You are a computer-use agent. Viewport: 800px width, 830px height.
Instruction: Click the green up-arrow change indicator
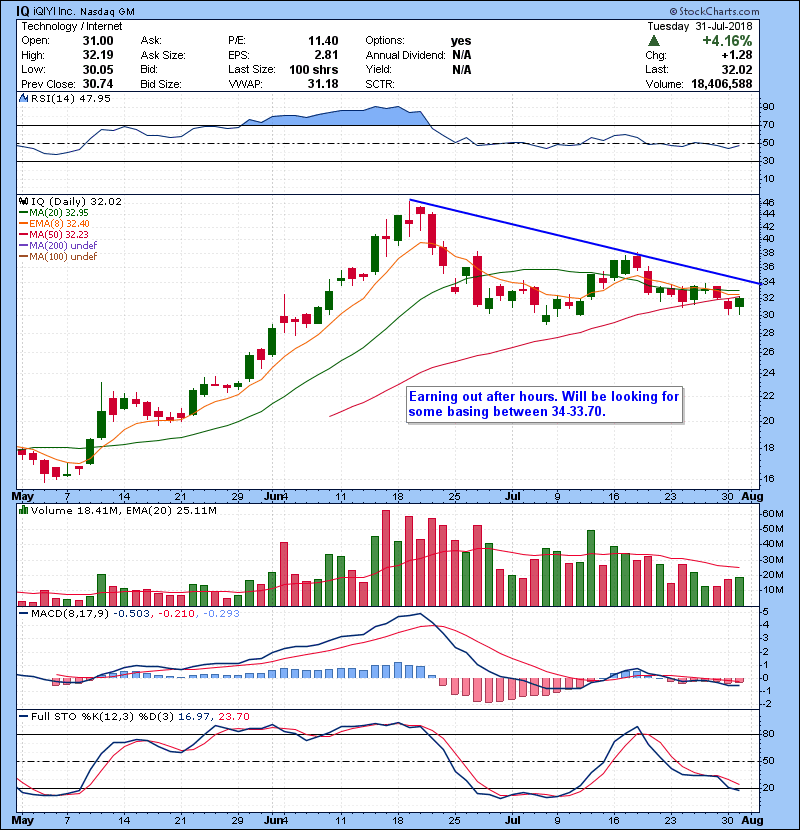[654, 41]
